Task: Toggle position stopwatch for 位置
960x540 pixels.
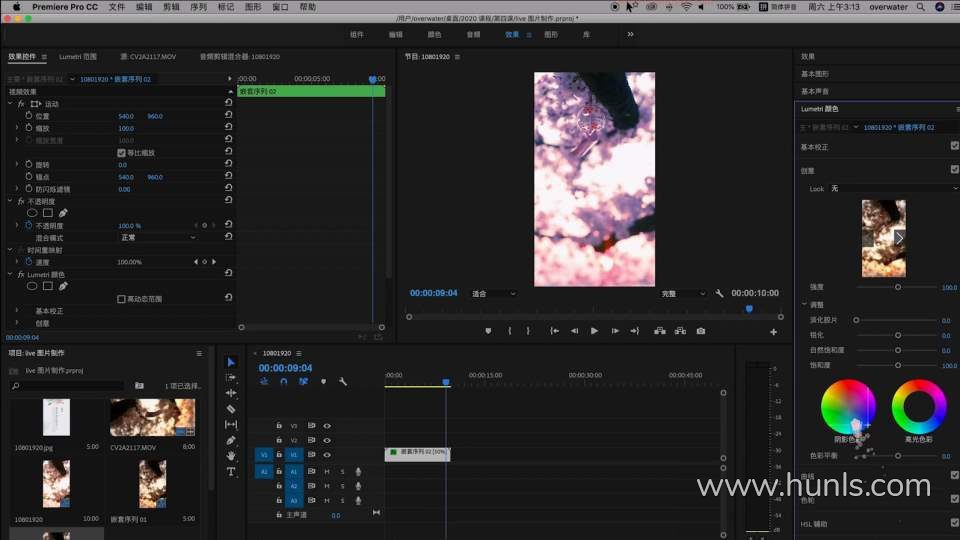Action: click(29, 115)
